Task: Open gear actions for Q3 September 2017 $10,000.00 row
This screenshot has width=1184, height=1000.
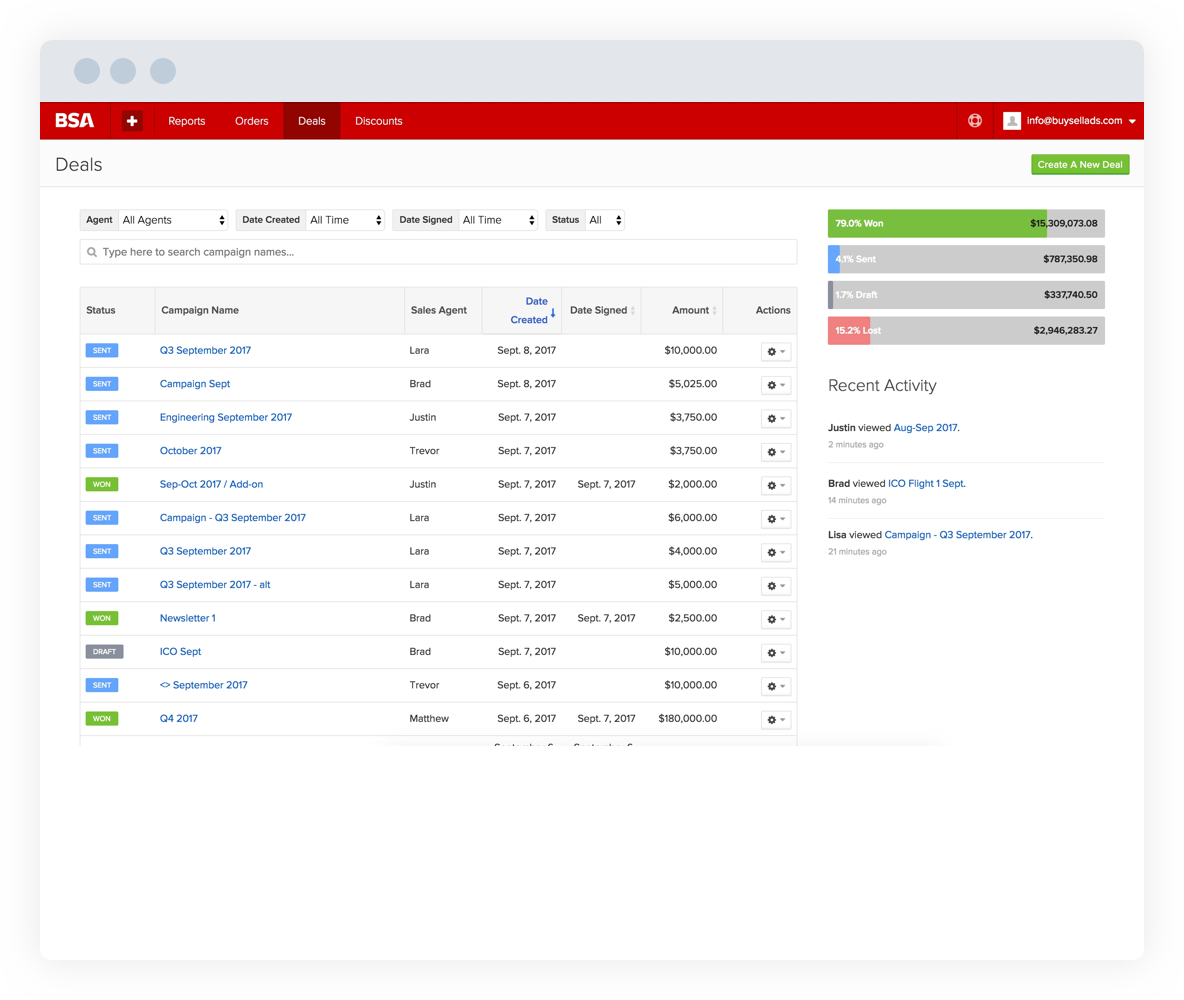Action: pyautogui.click(x=776, y=351)
